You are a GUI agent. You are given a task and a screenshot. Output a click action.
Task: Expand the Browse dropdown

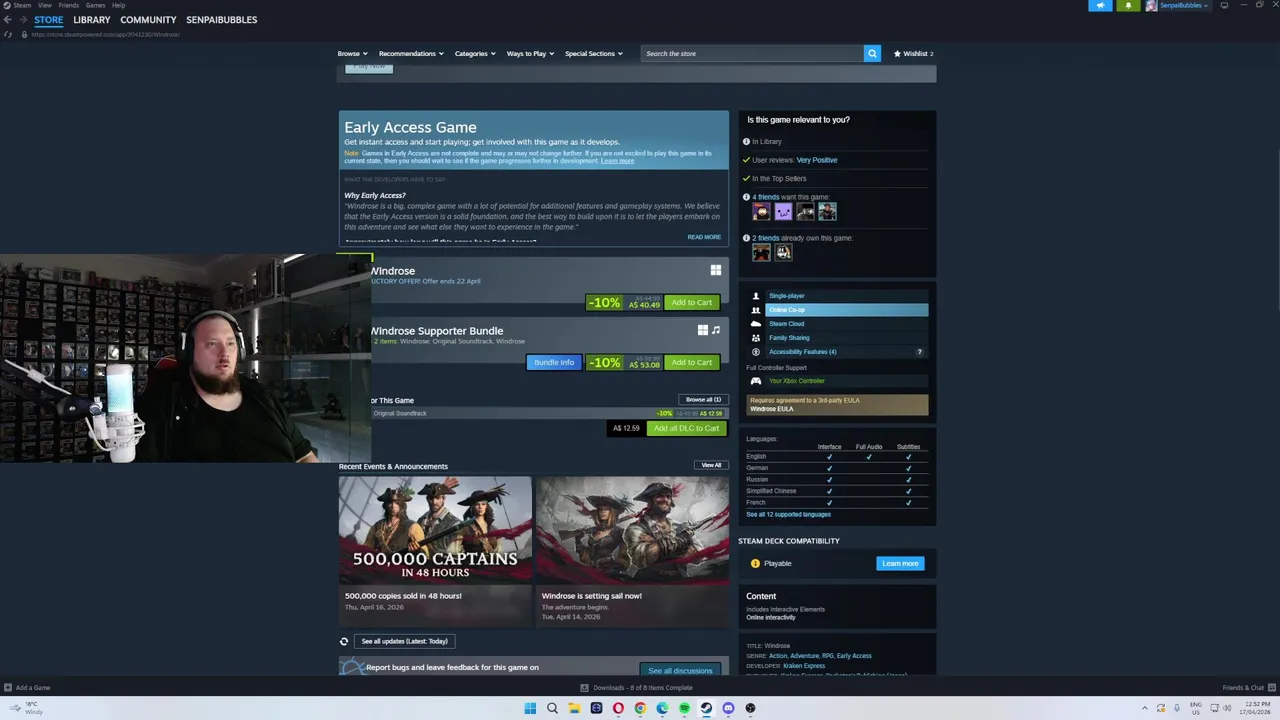352,53
